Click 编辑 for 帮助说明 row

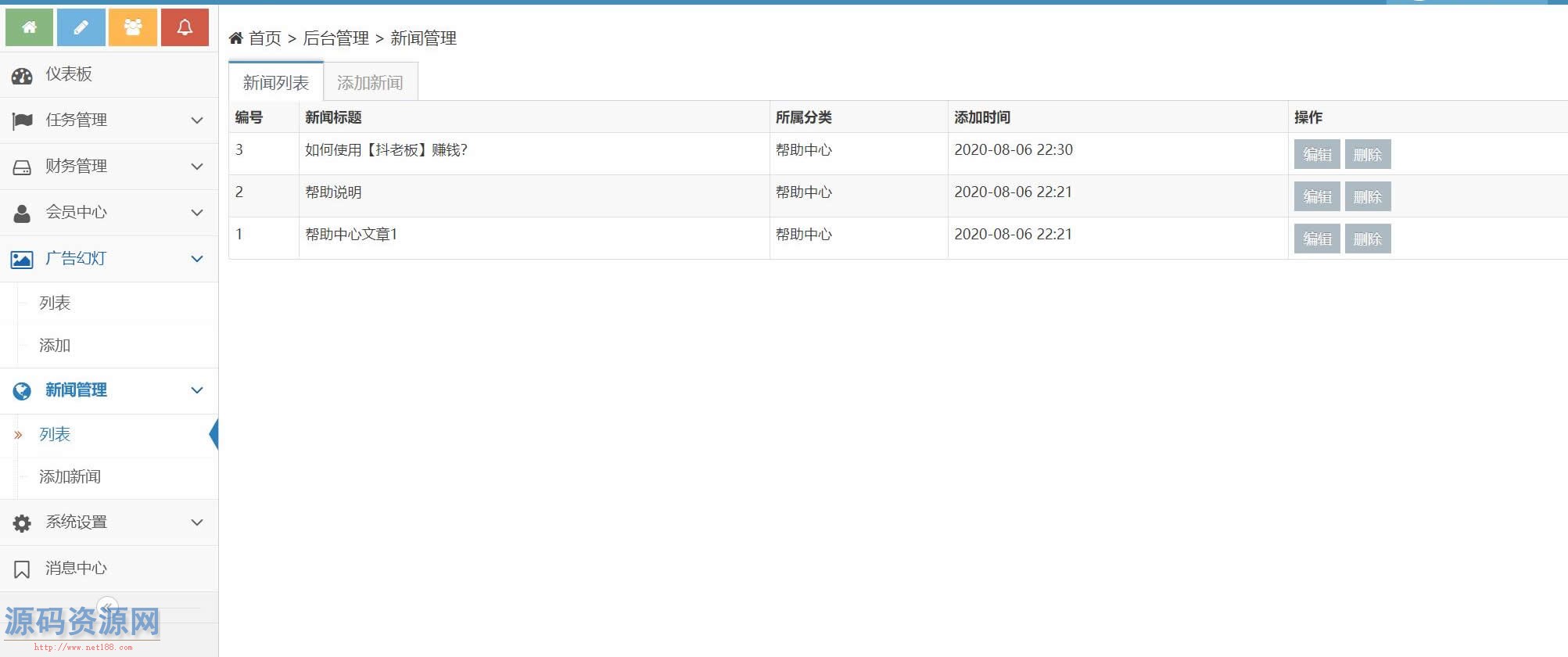tap(1317, 196)
